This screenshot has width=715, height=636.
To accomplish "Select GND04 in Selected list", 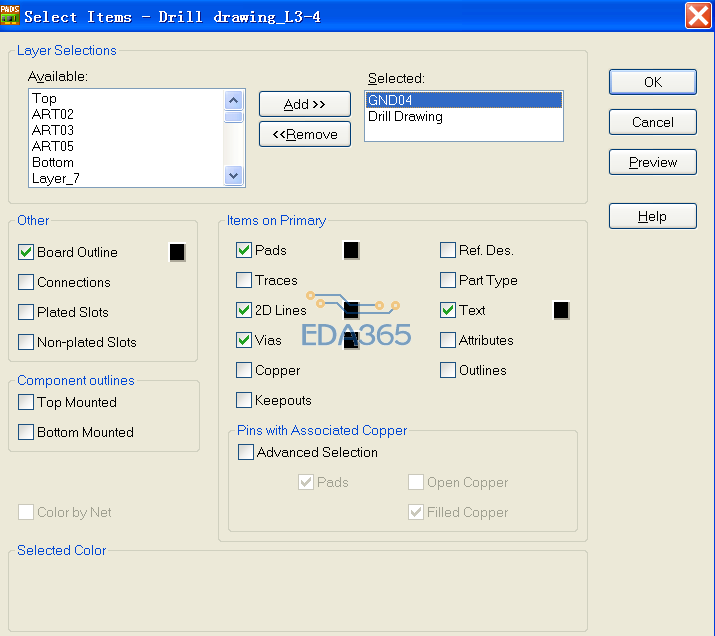I will (x=464, y=100).
